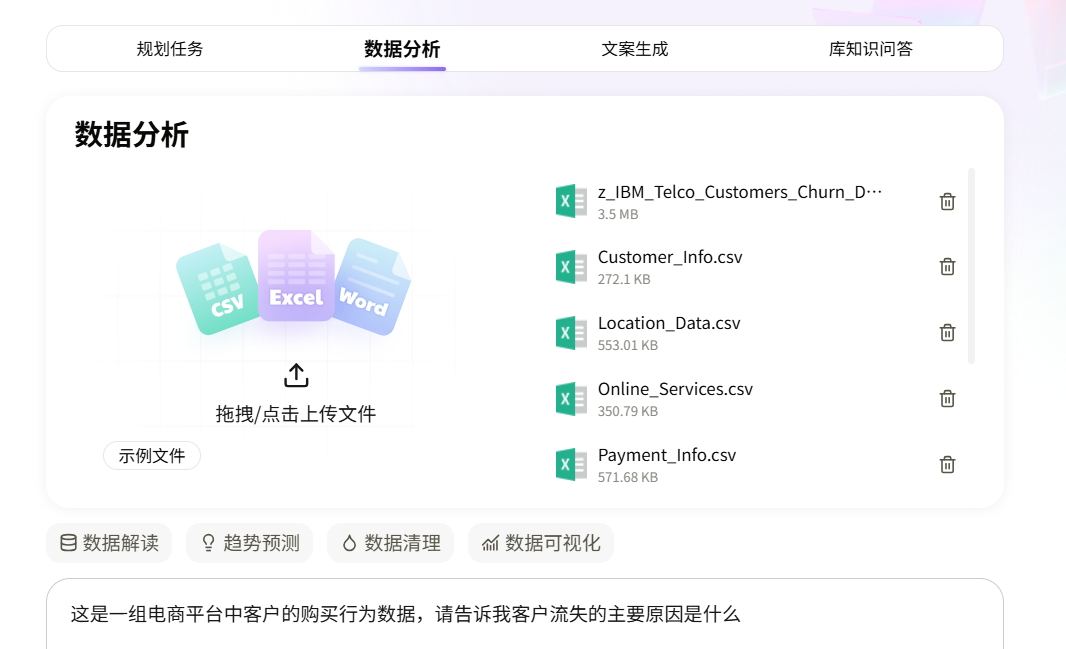
Task: Switch to the 文案生成 tab
Action: pos(635,48)
